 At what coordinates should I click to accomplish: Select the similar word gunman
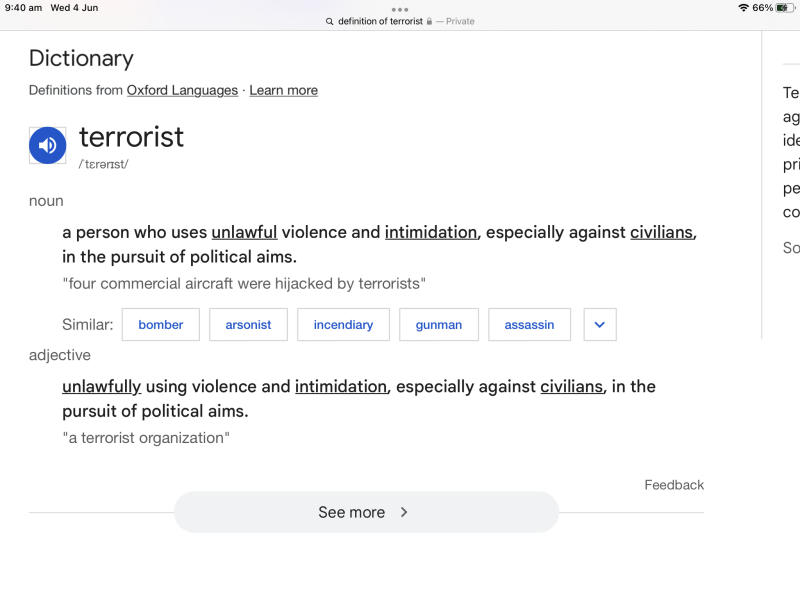click(x=439, y=325)
